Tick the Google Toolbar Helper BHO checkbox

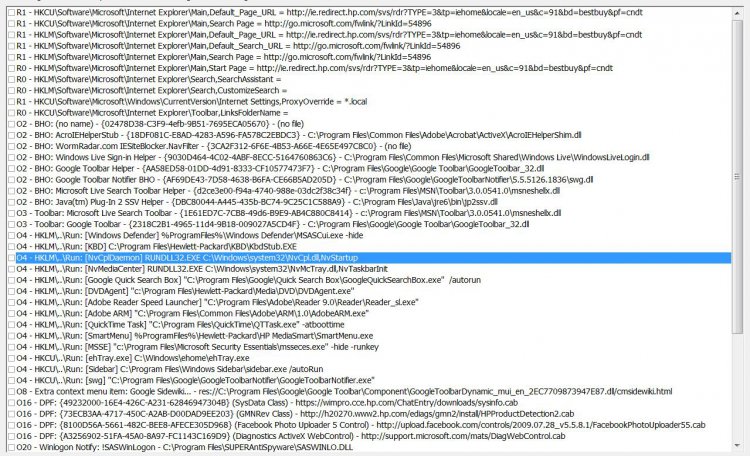[x=11, y=168]
